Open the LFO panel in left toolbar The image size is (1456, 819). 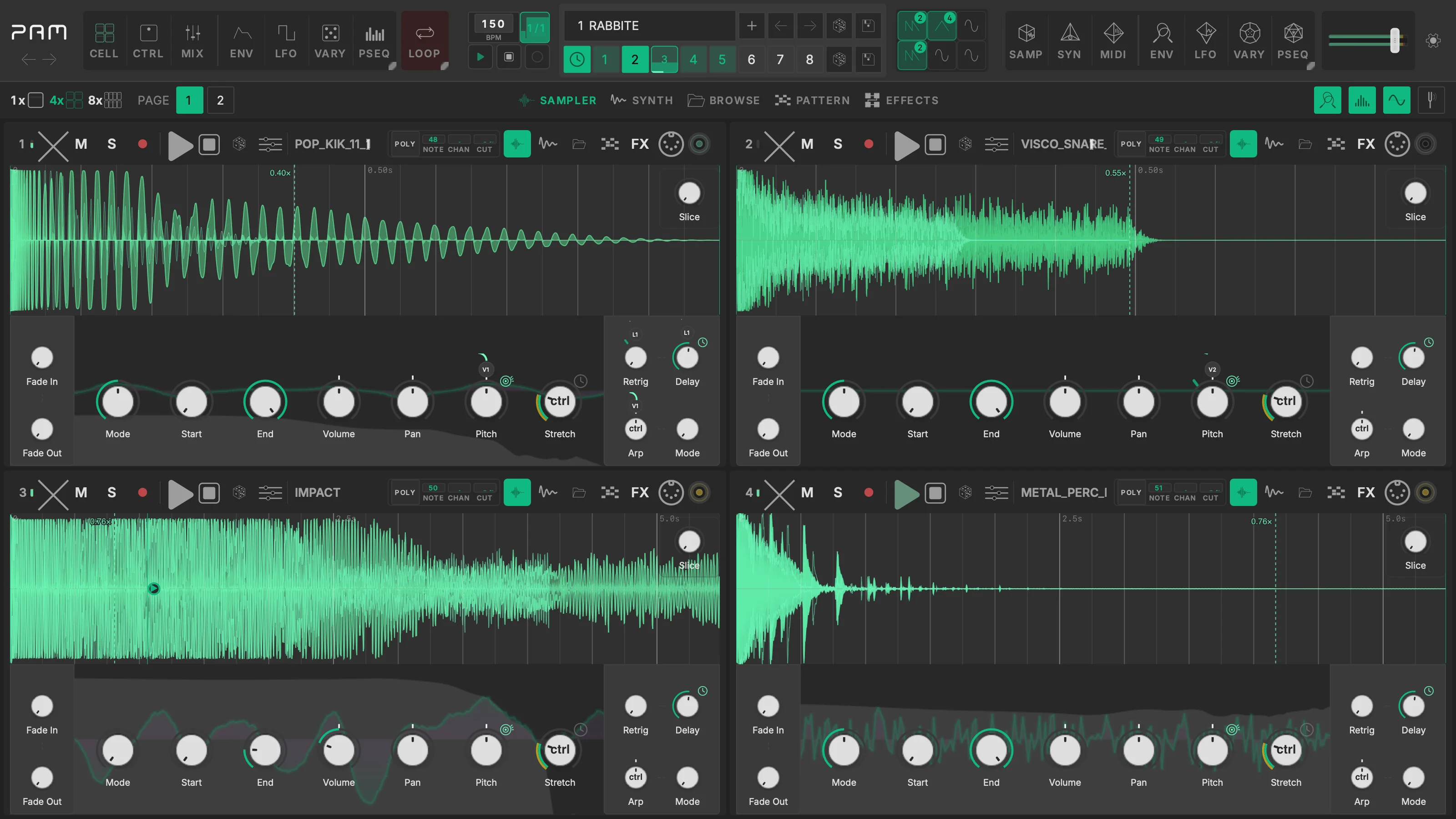(x=286, y=40)
